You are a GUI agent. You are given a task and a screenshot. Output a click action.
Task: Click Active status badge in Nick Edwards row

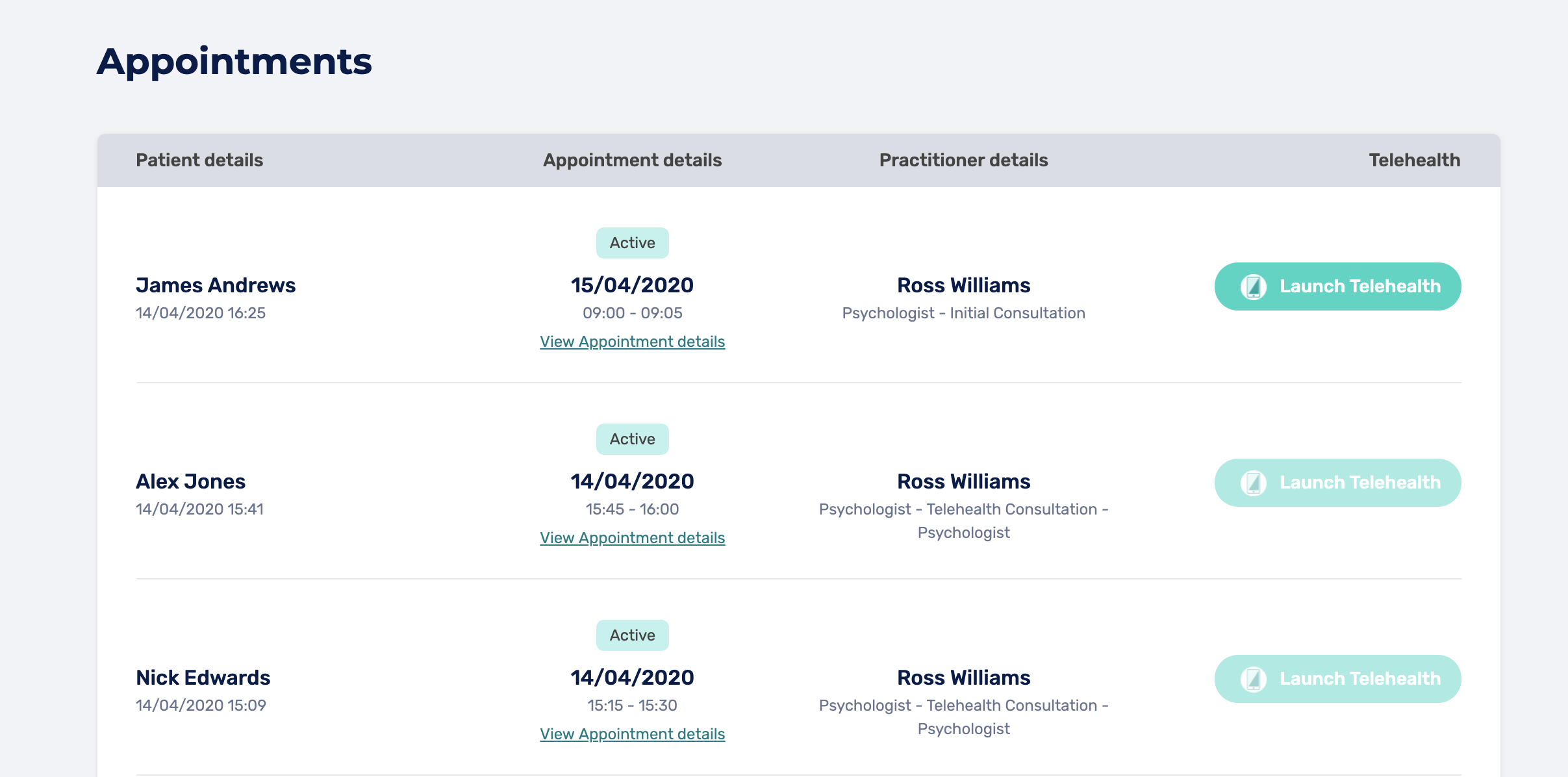click(632, 635)
